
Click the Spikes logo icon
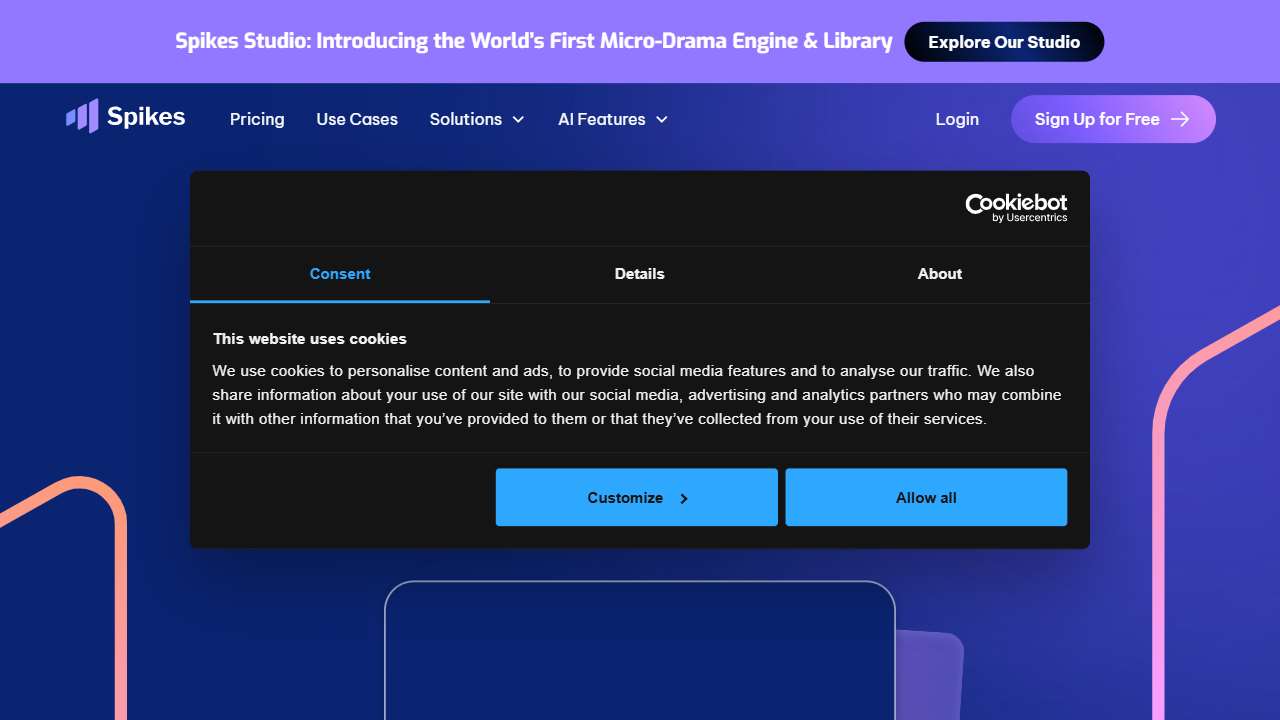coord(82,117)
